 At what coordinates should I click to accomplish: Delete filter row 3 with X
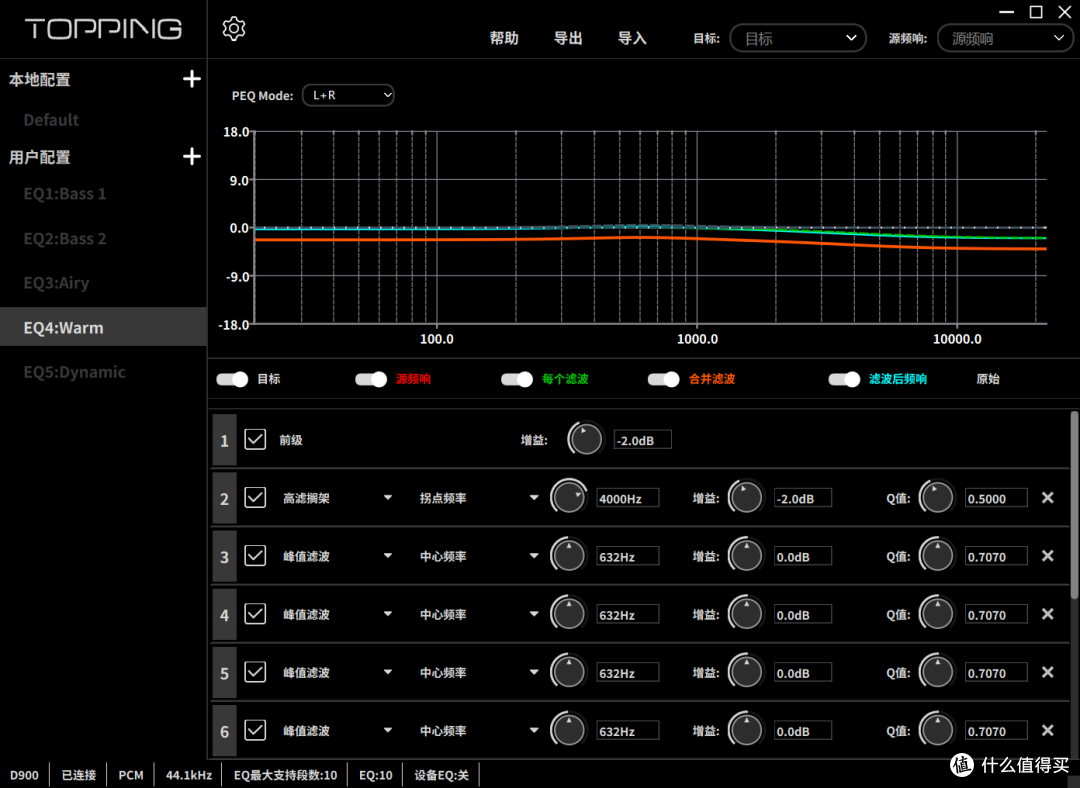[1048, 555]
